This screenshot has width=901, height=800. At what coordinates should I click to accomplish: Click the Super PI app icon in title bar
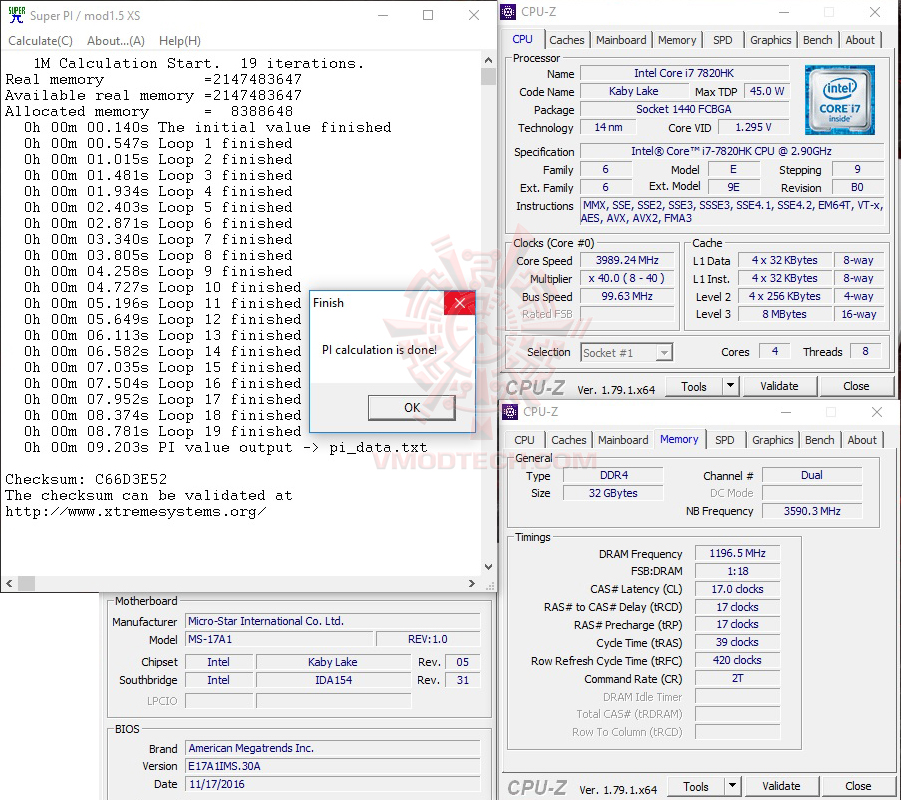pos(16,15)
